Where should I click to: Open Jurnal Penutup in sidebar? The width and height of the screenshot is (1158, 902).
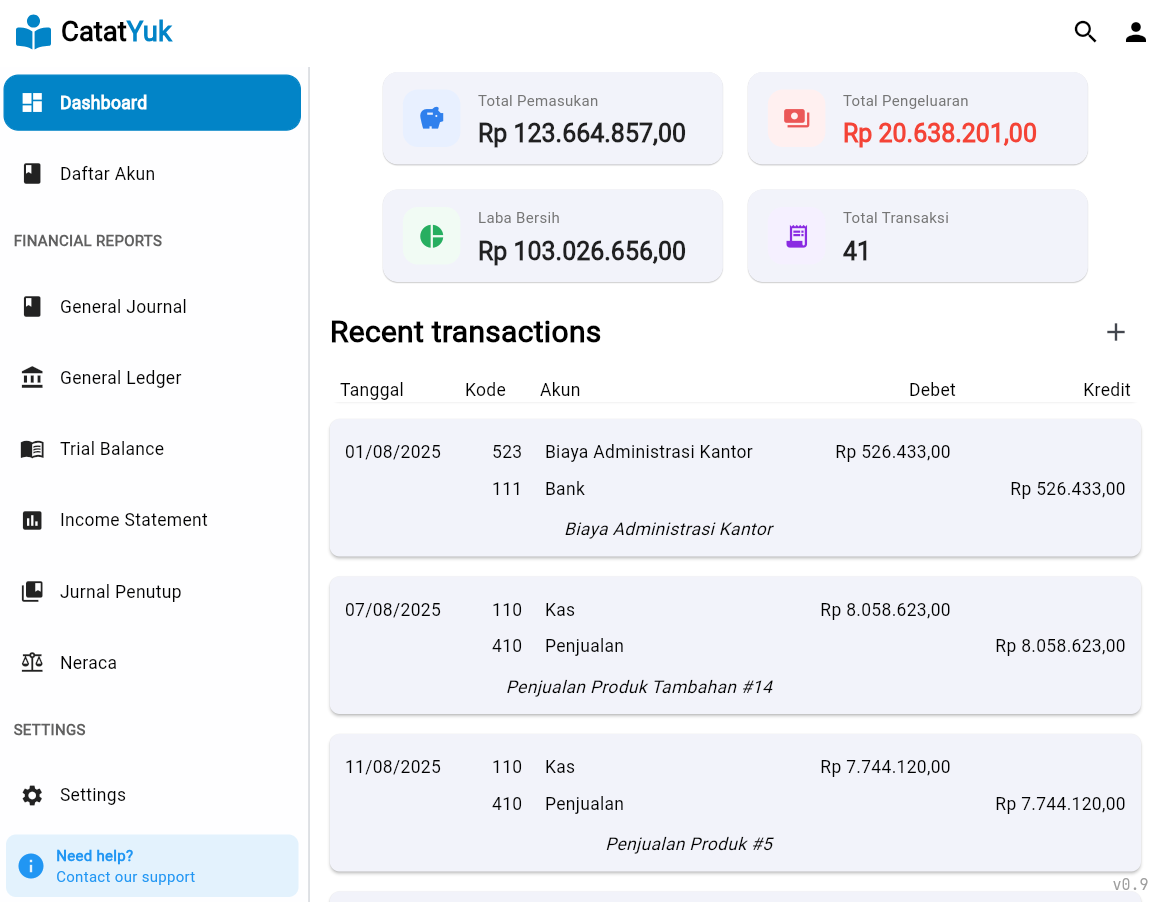point(120,592)
